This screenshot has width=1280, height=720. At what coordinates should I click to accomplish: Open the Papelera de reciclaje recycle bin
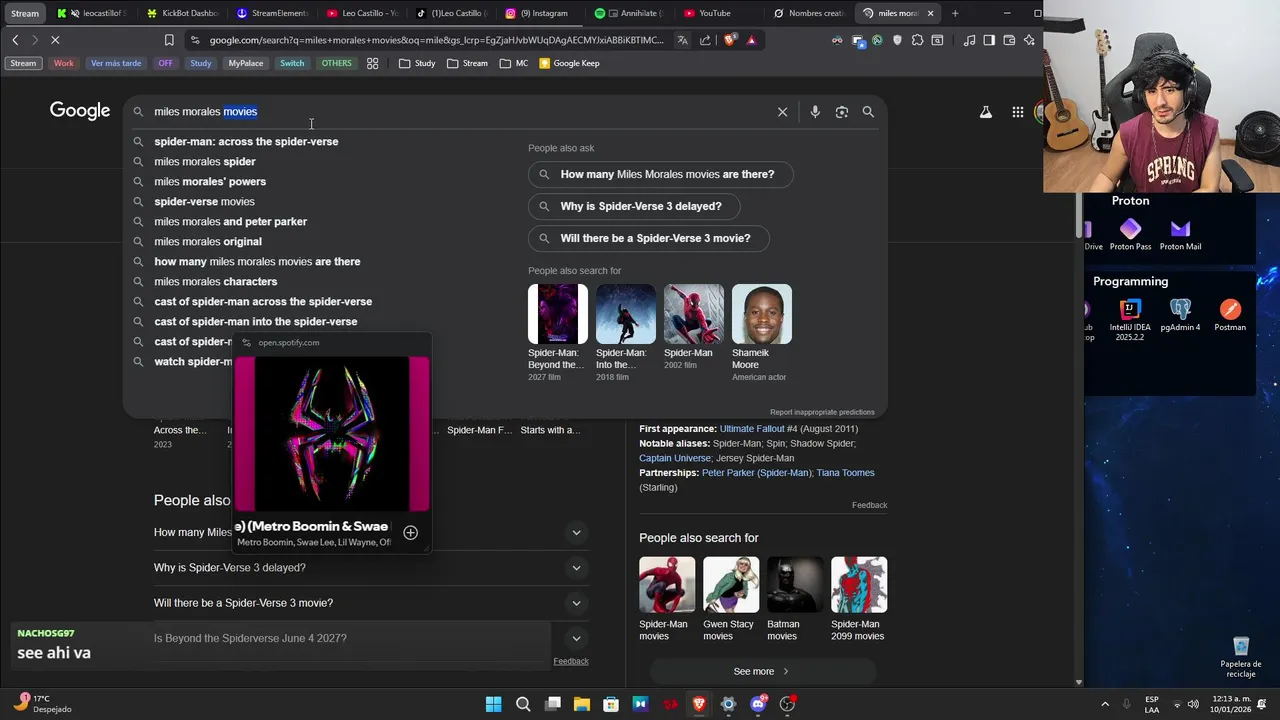[x=1241, y=657]
